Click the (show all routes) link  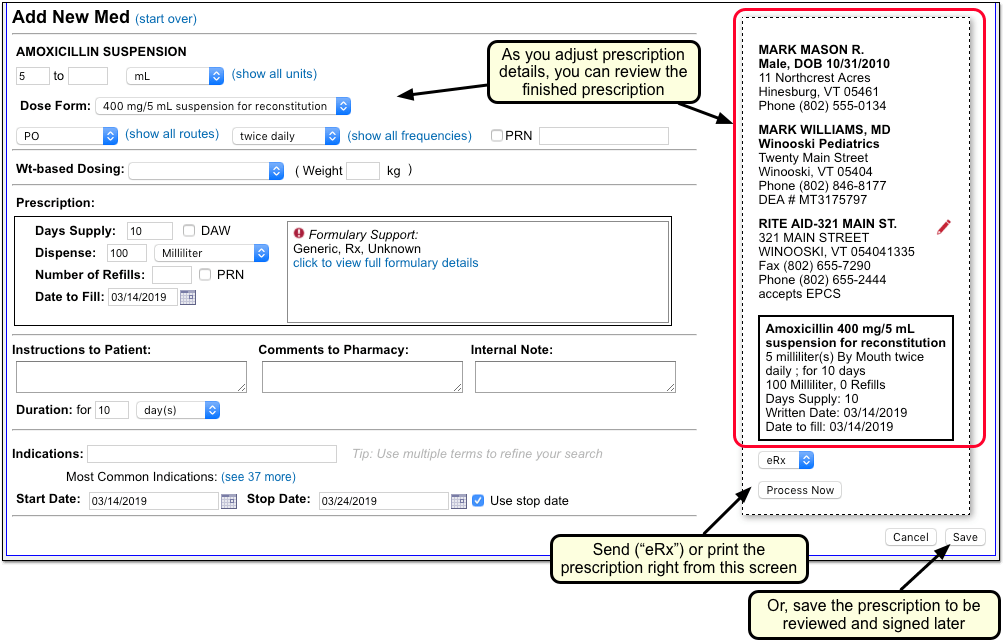point(172,134)
